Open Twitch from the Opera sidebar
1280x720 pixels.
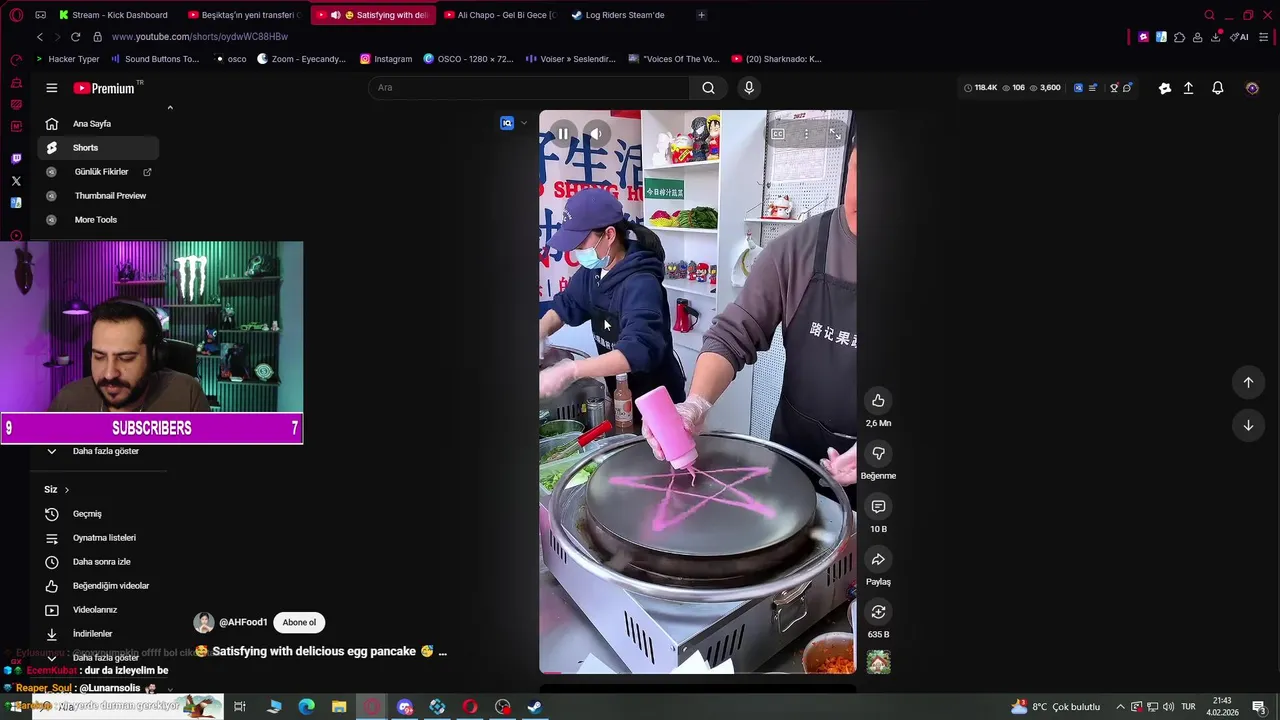(x=16, y=159)
